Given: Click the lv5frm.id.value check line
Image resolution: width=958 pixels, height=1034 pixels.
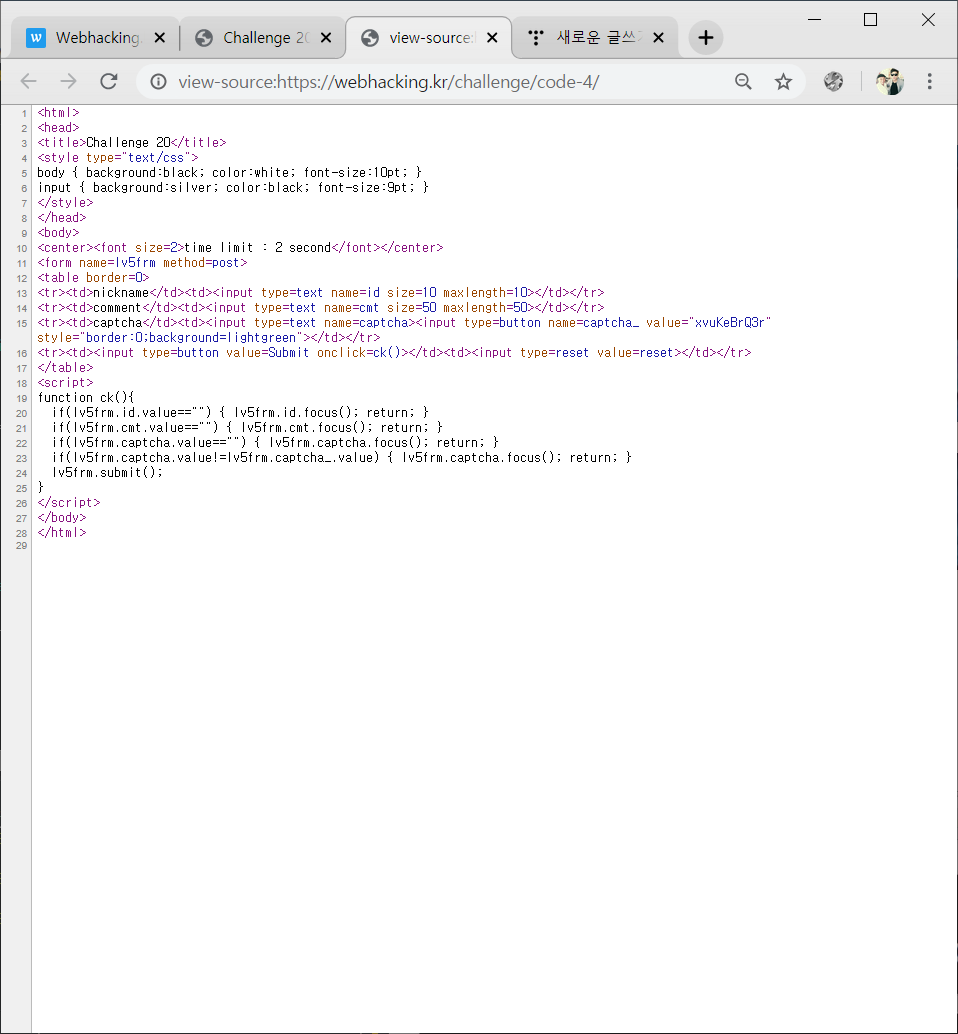Looking at the screenshot, I should (240, 412).
